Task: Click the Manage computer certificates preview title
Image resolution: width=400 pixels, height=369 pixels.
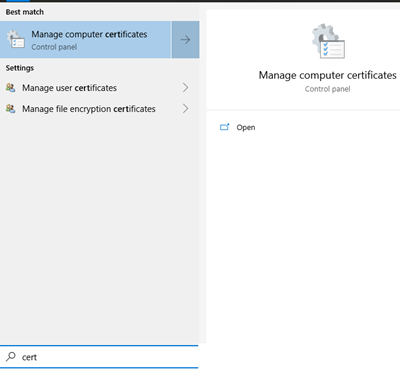Action: tap(327, 75)
